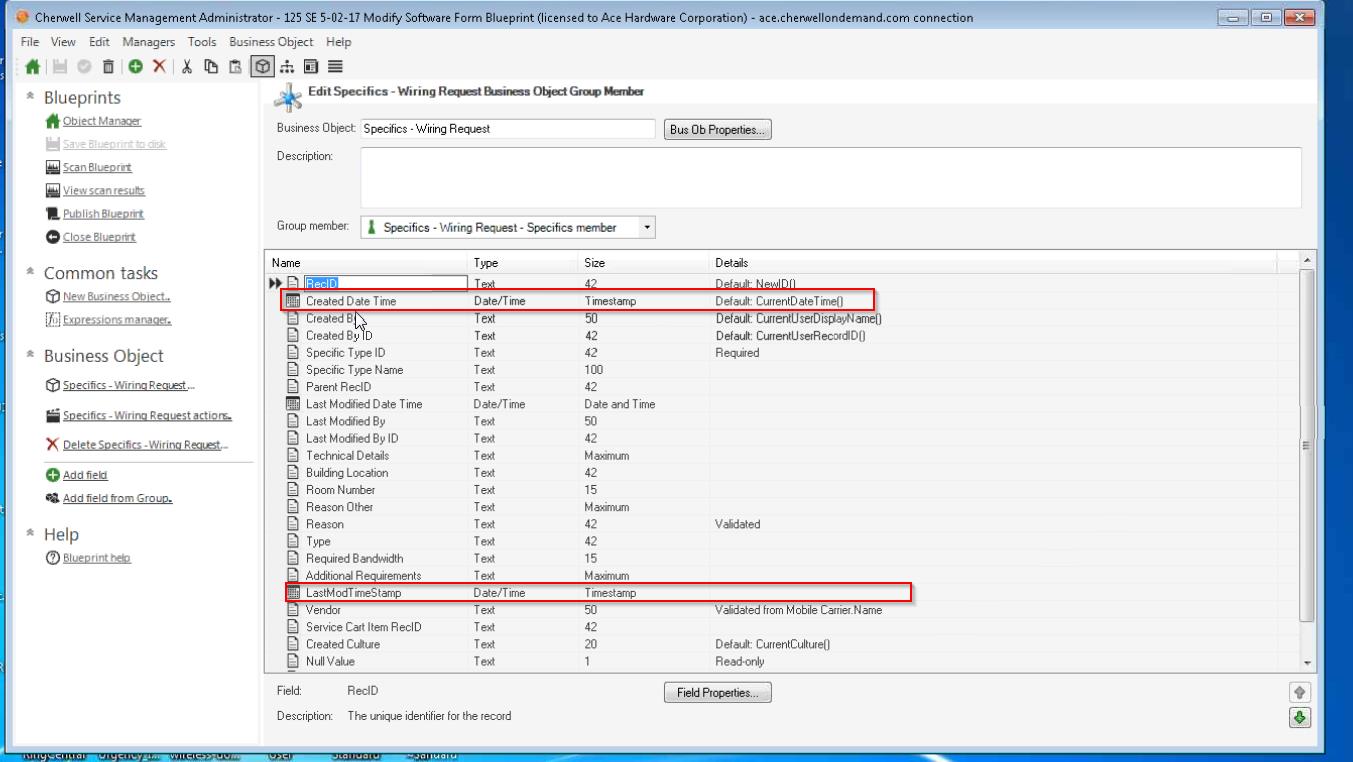This screenshot has height=762, width=1353.
Task: Click the Publish Blueprint link
Action: 103,214
